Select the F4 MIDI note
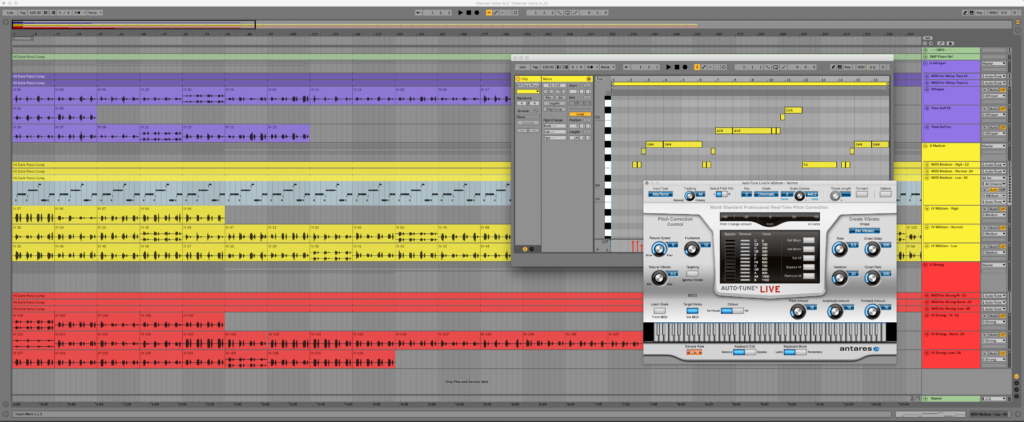Image resolution: width=1024 pixels, height=422 pixels. [x=820, y=165]
